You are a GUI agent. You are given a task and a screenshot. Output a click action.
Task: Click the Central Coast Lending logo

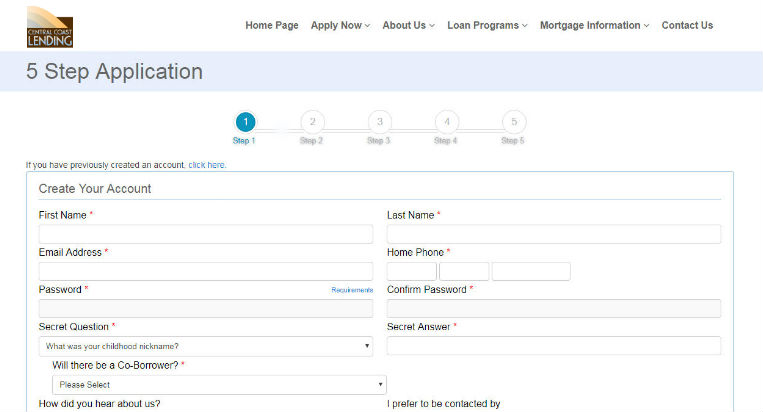coord(50,27)
